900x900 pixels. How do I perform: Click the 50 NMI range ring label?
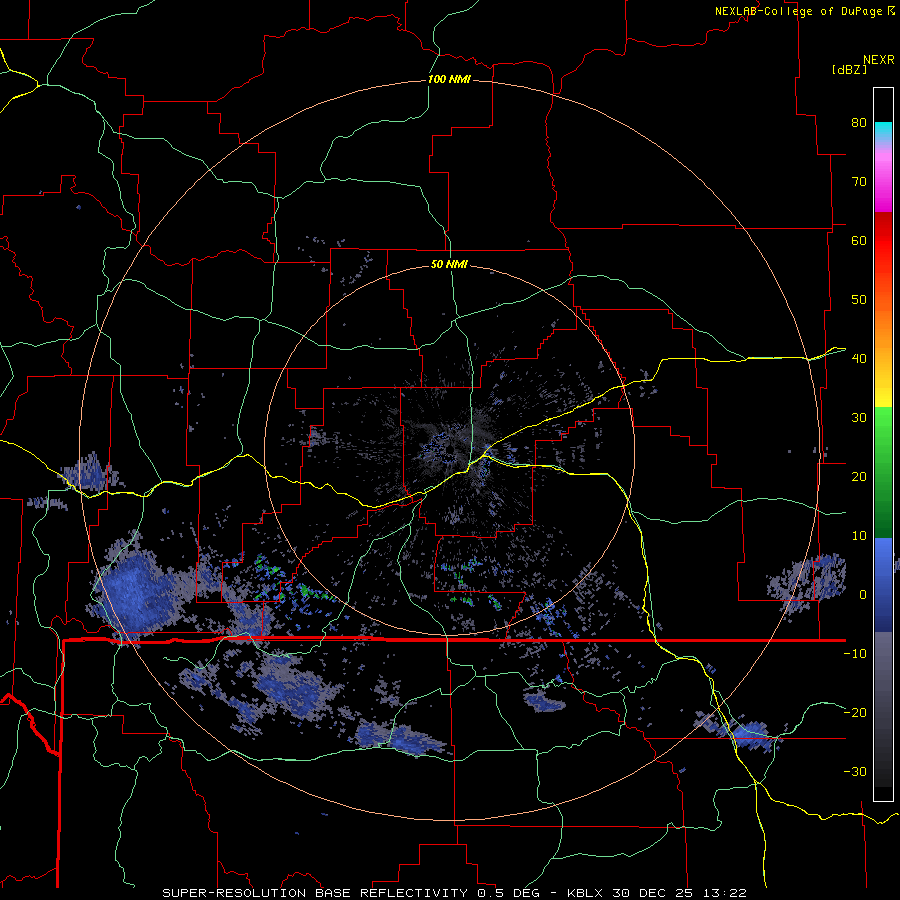click(449, 264)
